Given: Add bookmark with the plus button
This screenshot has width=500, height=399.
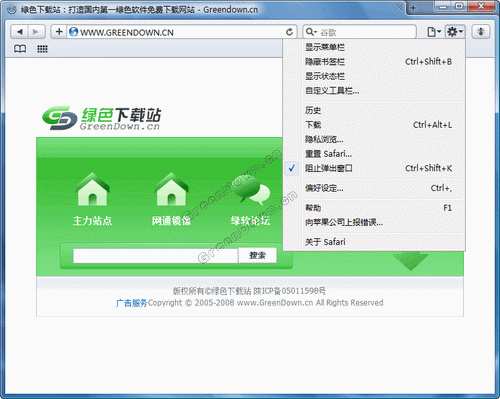Looking at the screenshot, I should click(59, 32).
